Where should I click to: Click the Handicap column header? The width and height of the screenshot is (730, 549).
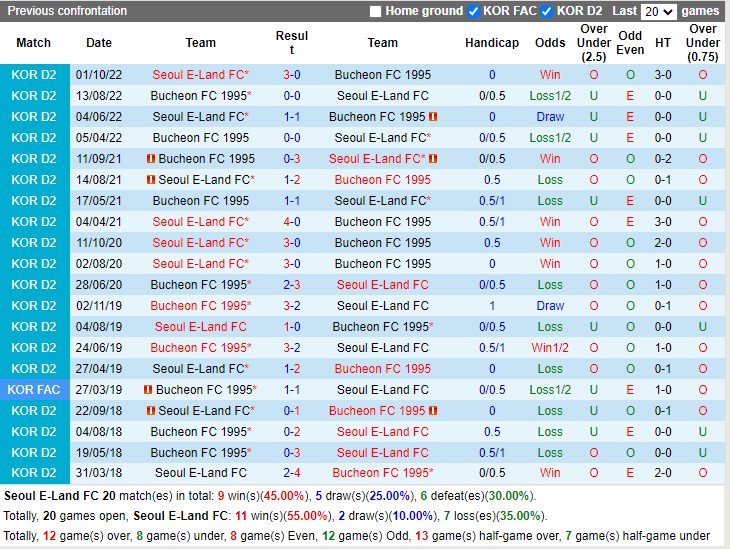pos(492,43)
